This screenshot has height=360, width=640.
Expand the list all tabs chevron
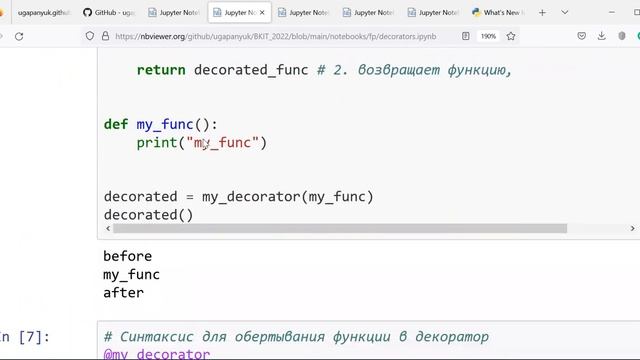(564, 13)
